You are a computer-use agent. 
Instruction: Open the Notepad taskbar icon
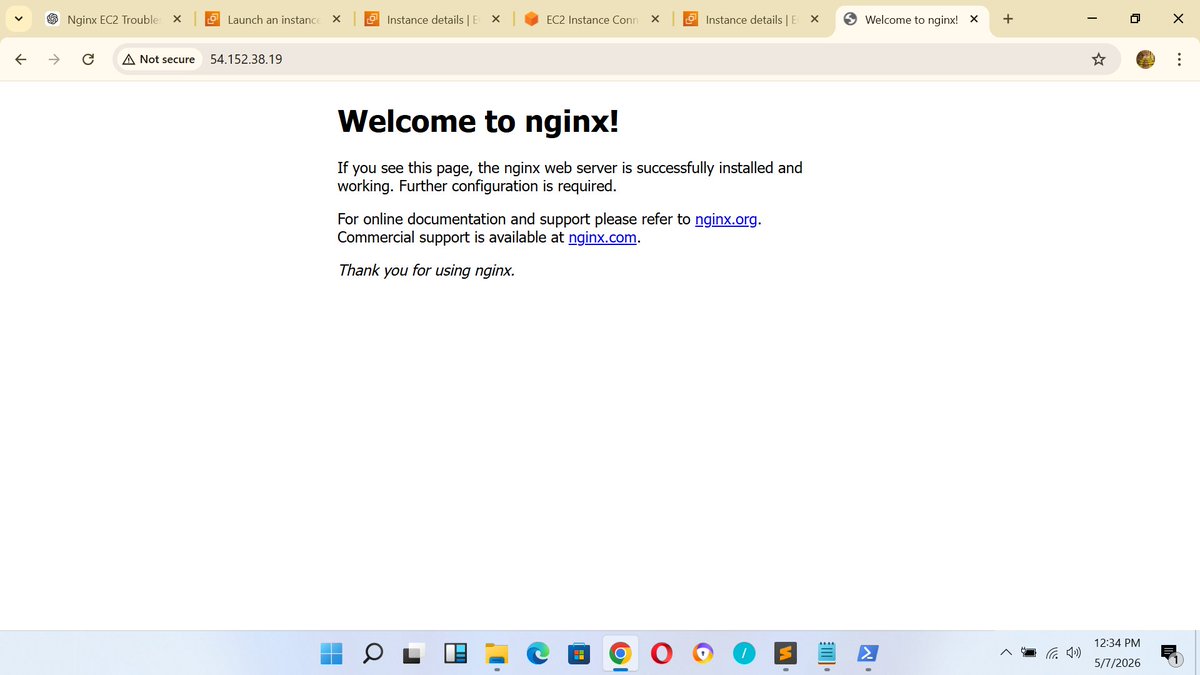826,654
